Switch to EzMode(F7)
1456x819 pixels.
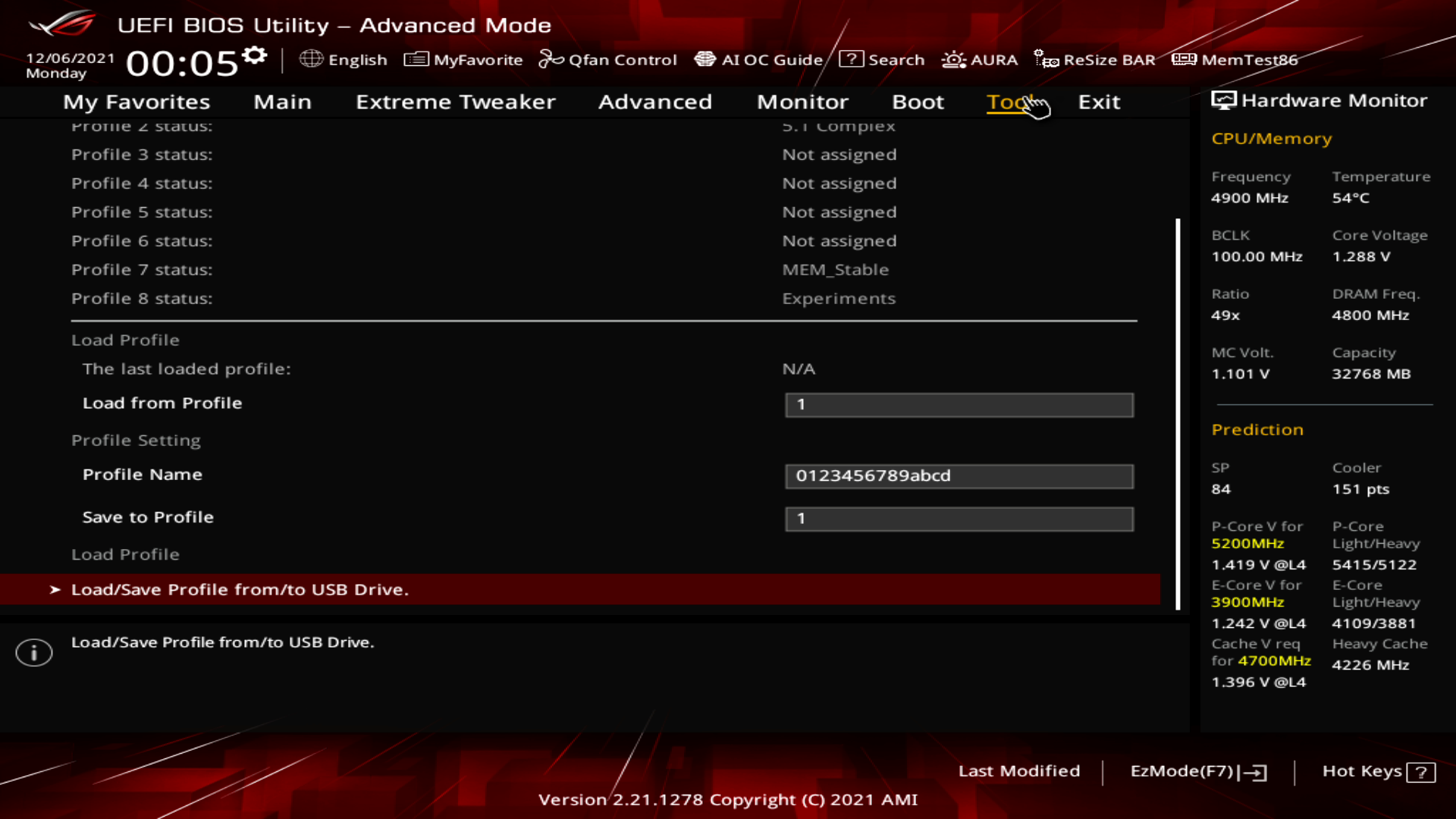click(1197, 771)
